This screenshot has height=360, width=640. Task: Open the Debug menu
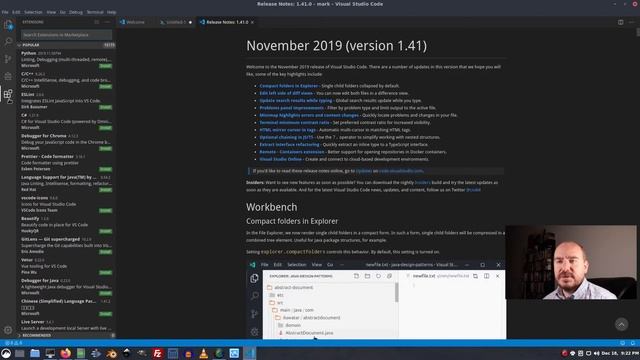(76, 12)
